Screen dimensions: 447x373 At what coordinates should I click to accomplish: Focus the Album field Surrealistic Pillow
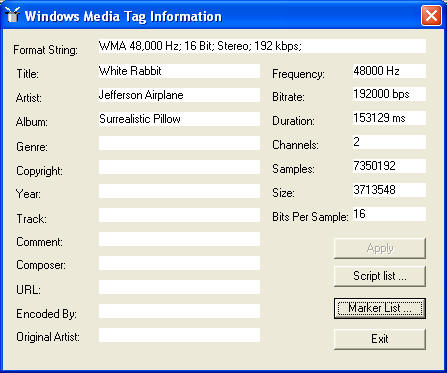point(179,119)
